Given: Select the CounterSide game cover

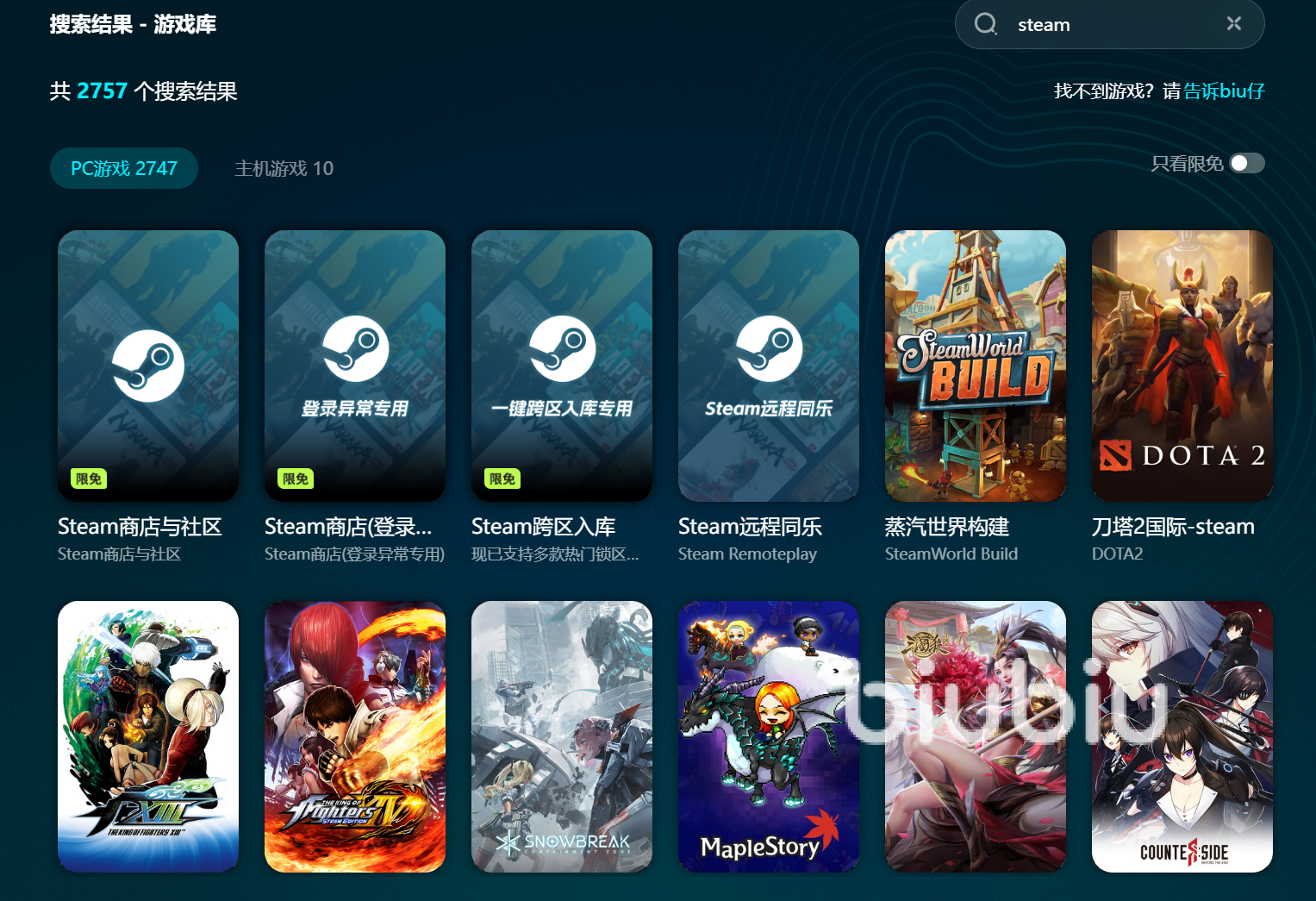Looking at the screenshot, I should coord(1182,736).
